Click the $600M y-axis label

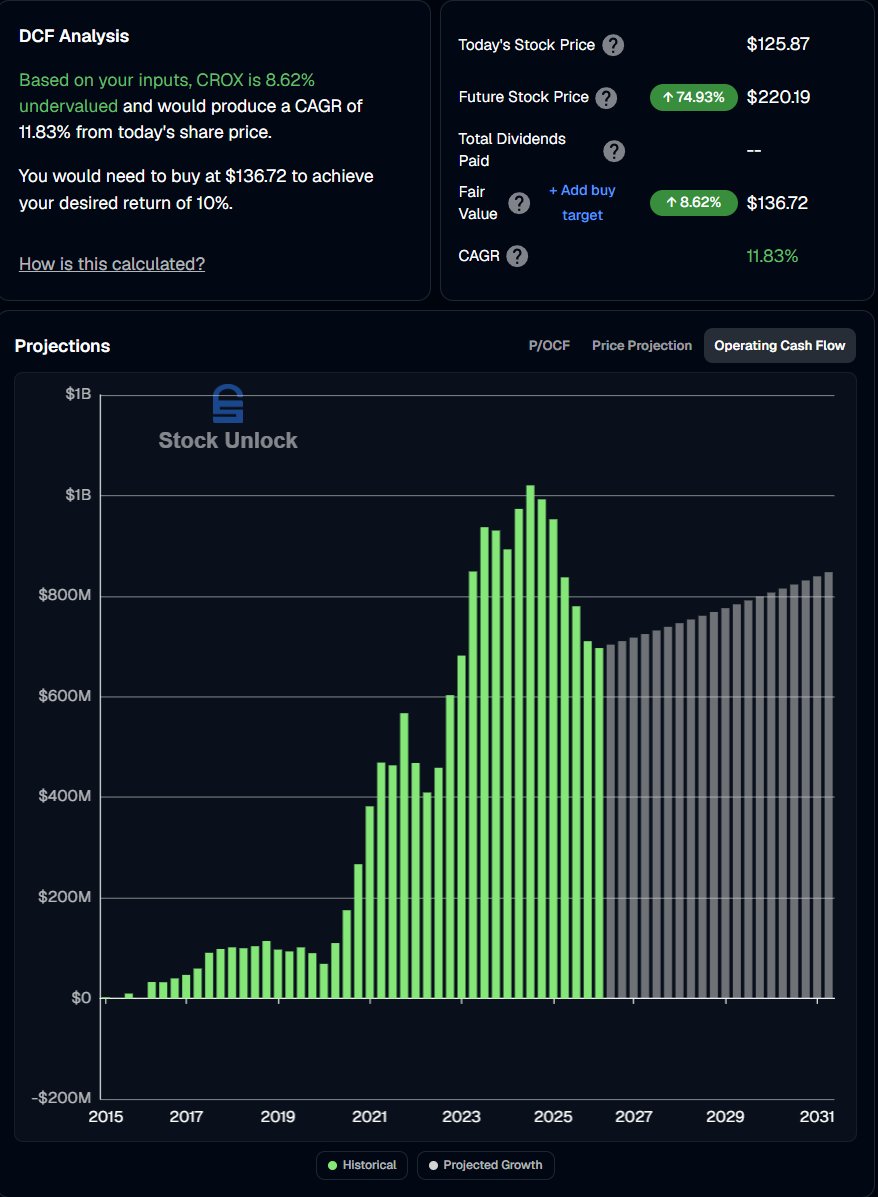(65, 696)
